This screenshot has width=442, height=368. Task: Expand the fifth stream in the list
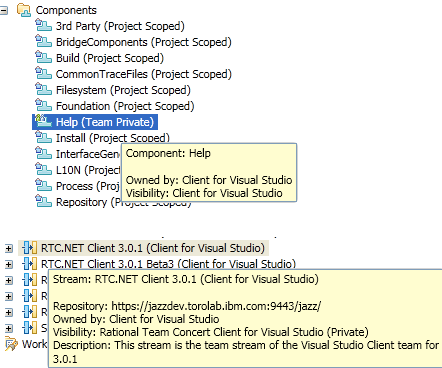click(x=9, y=312)
